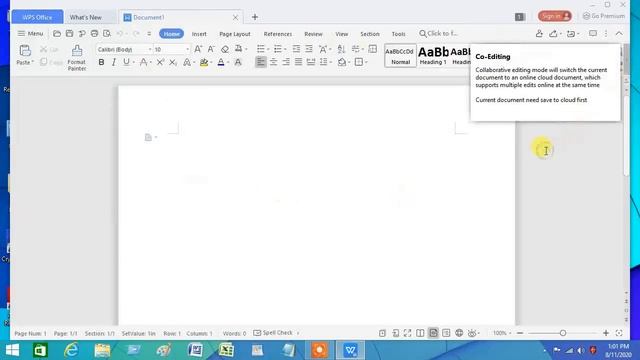The height and width of the screenshot is (360, 640).
Task: Decrease font size with the shrink font icon
Action: 211,49
